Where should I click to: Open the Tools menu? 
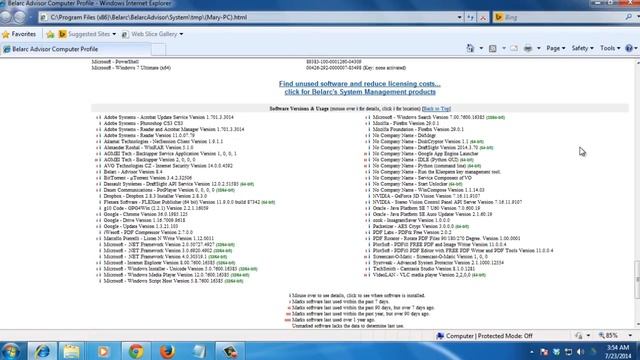click(610, 48)
